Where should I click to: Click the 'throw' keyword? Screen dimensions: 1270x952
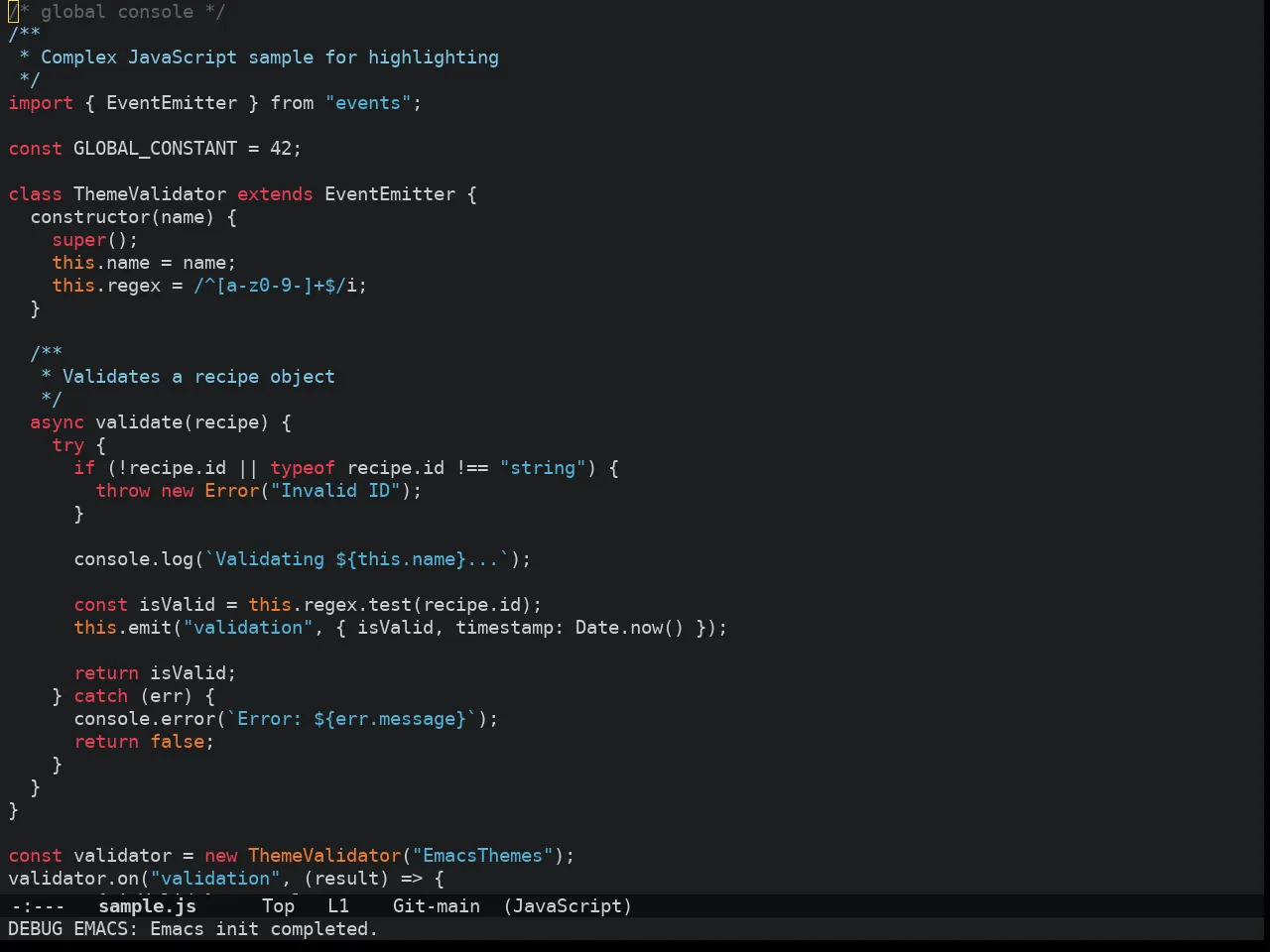coord(123,491)
